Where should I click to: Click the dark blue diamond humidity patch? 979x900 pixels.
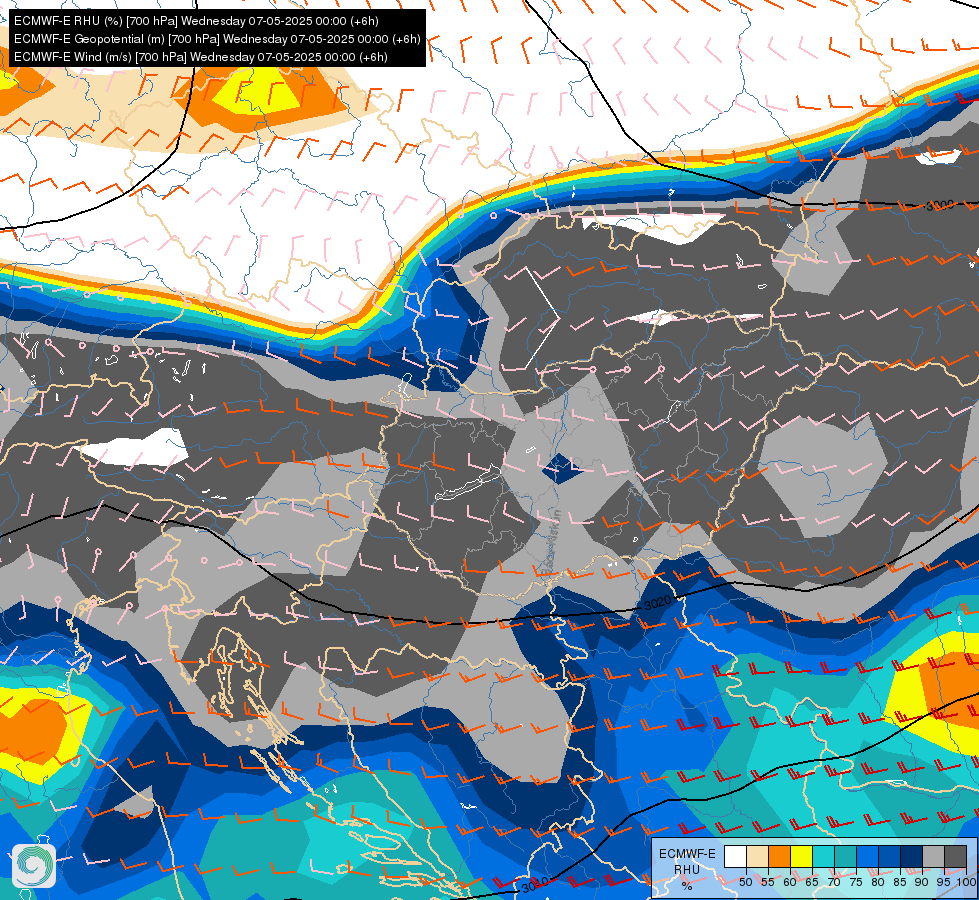(561, 468)
